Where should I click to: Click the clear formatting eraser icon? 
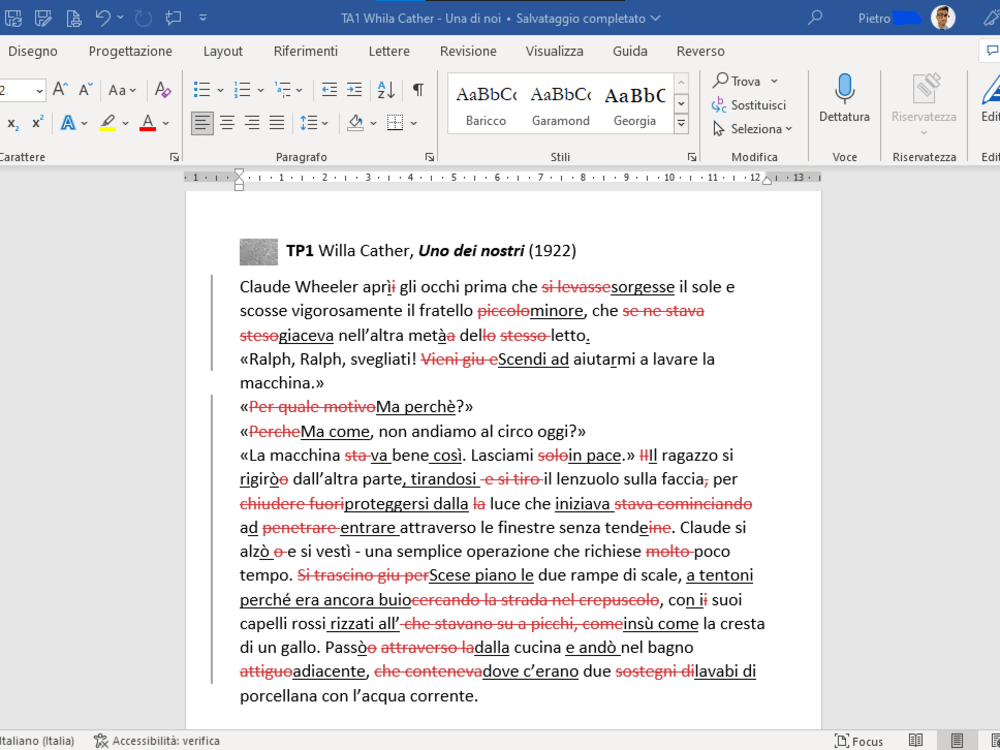point(163,90)
